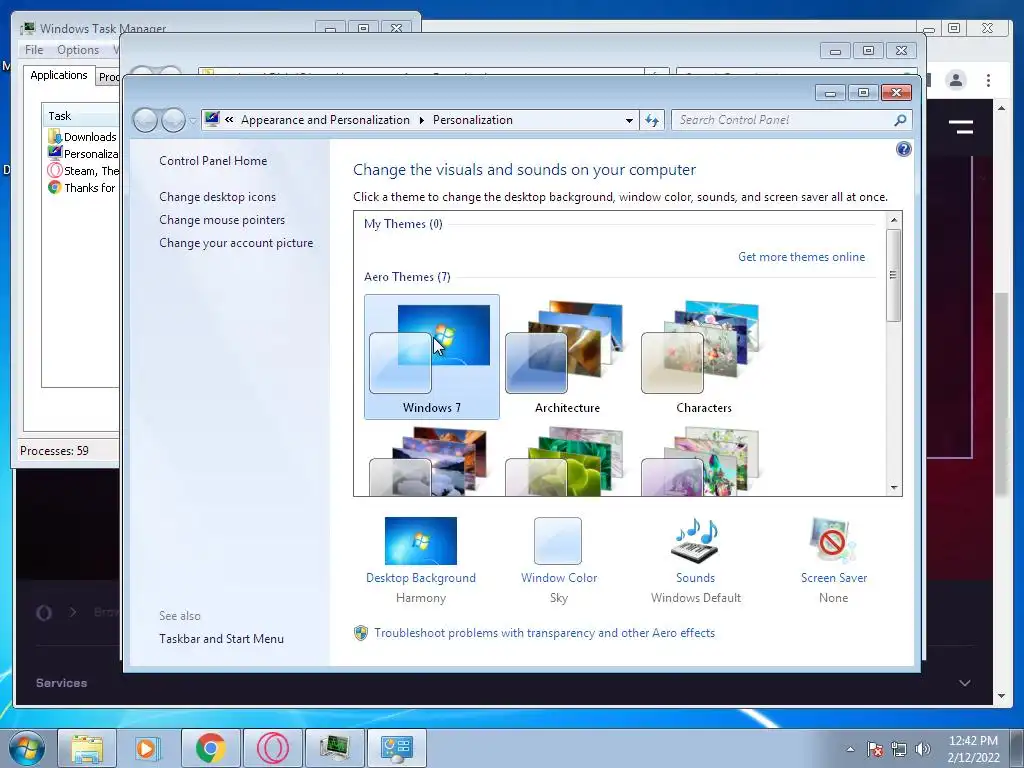Open Options menu in Task Manager
The width and height of the screenshot is (1024, 768).
click(78, 50)
